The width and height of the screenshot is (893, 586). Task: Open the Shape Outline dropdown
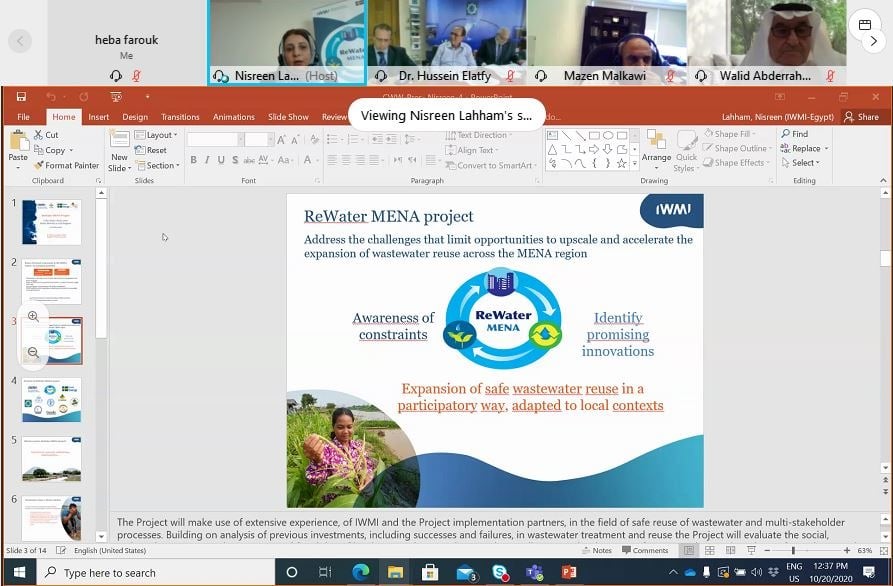click(x=737, y=148)
